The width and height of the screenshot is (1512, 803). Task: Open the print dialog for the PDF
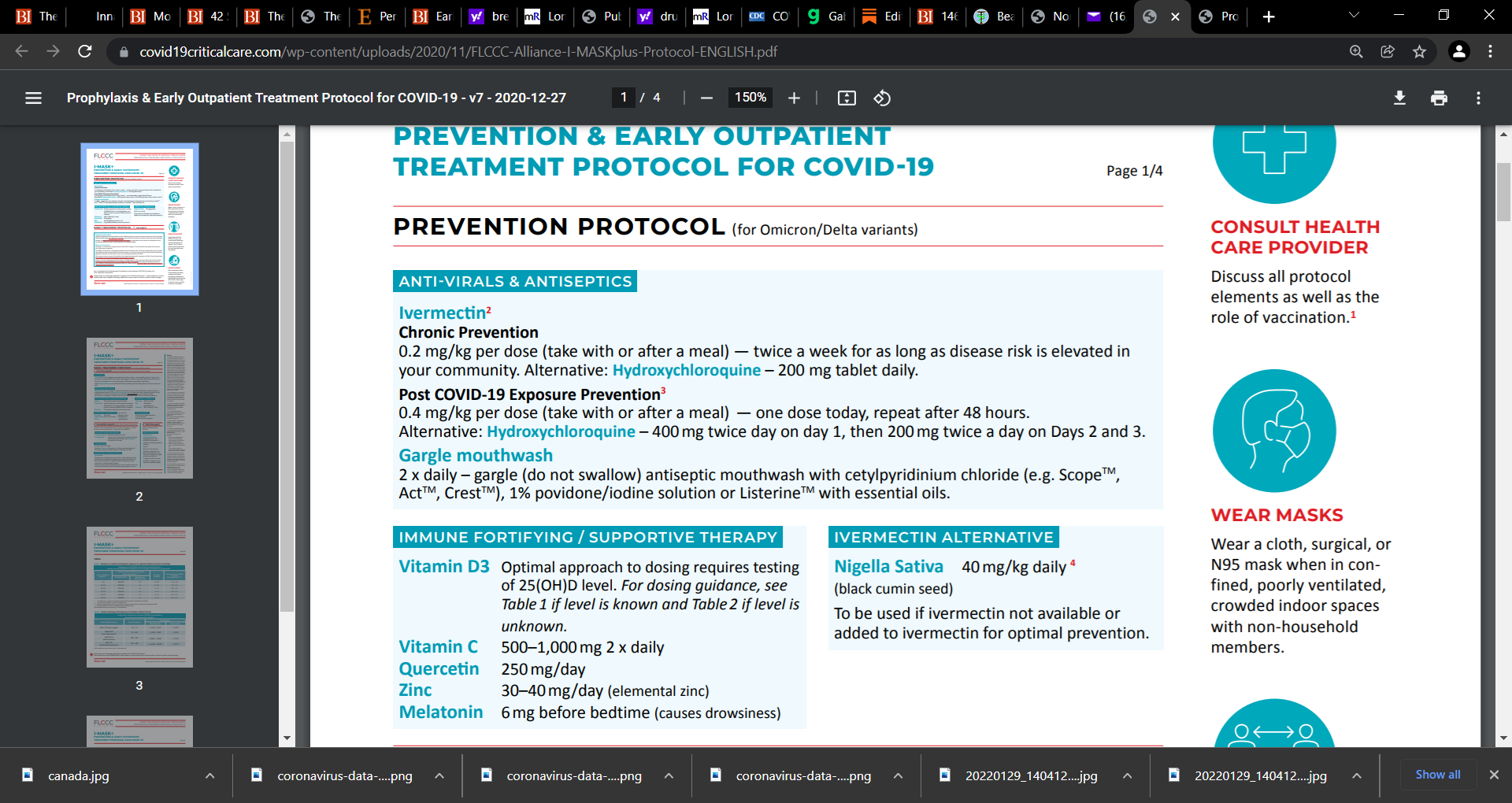(1440, 98)
